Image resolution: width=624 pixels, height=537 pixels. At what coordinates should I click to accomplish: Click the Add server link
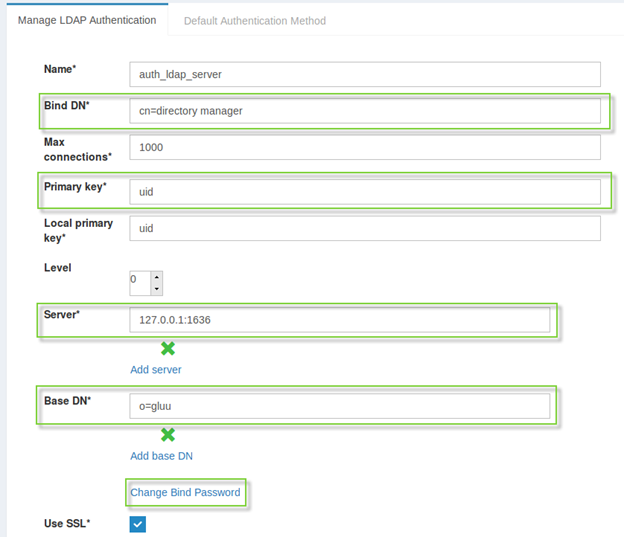click(x=155, y=369)
